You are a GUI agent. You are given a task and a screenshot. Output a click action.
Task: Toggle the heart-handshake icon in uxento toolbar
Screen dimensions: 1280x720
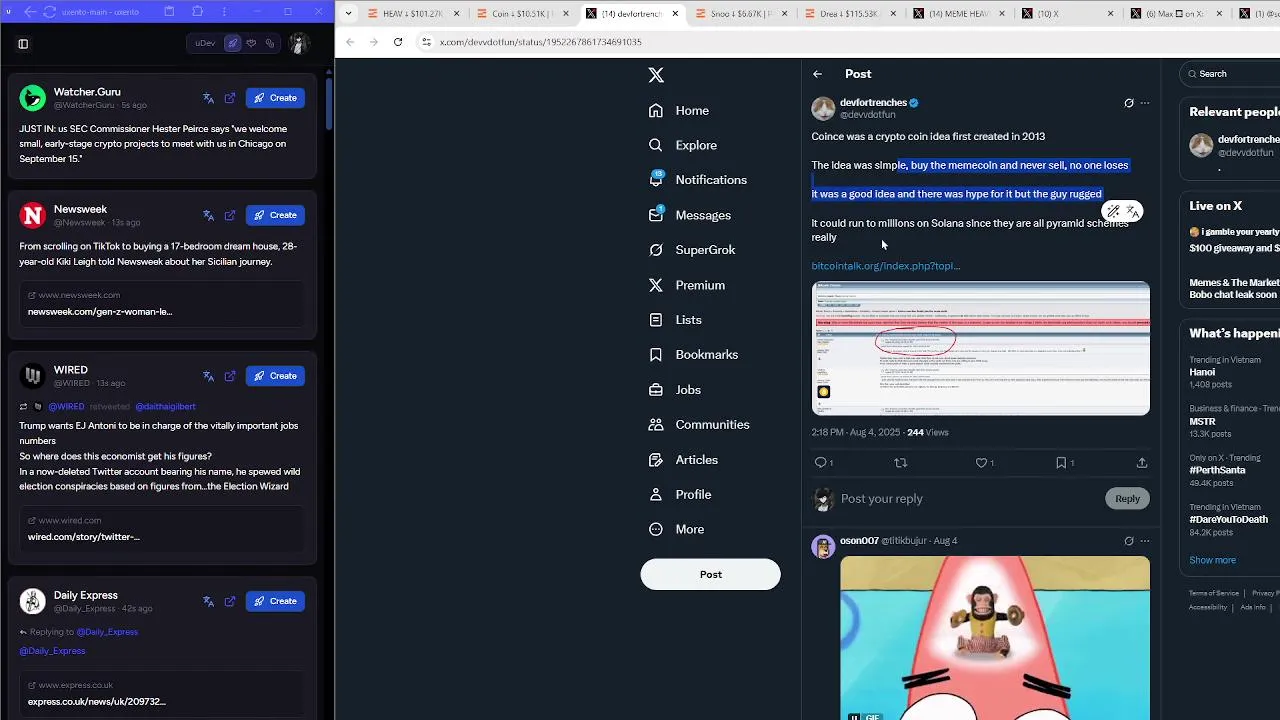click(251, 44)
